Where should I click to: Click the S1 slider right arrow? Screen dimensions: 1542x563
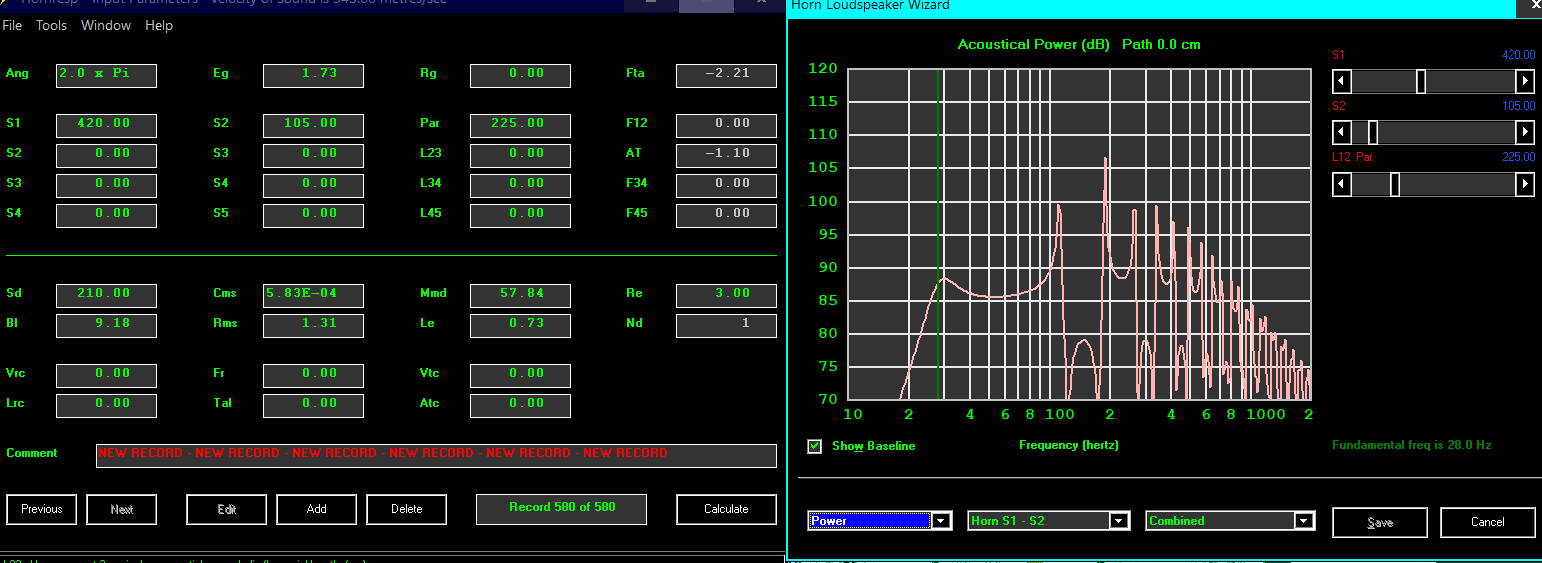coord(1525,81)
